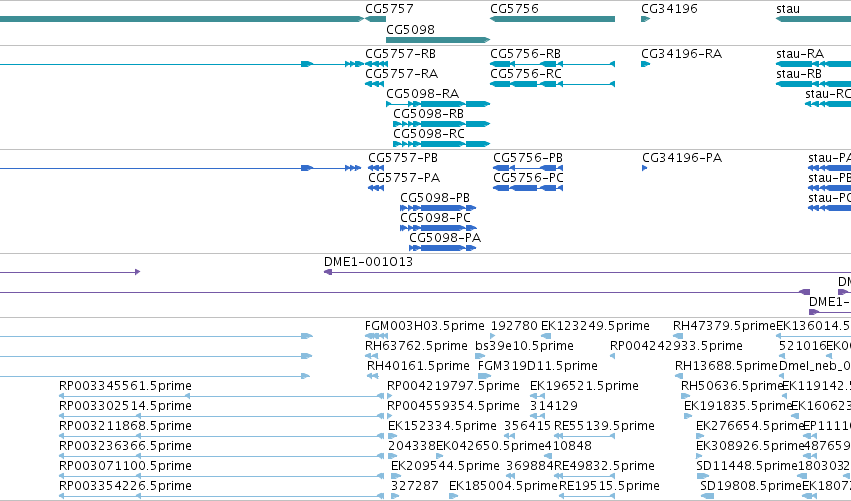Click the CG5757-PB protein label
This screenshot has width=851, height=501.
pos(403,158)
